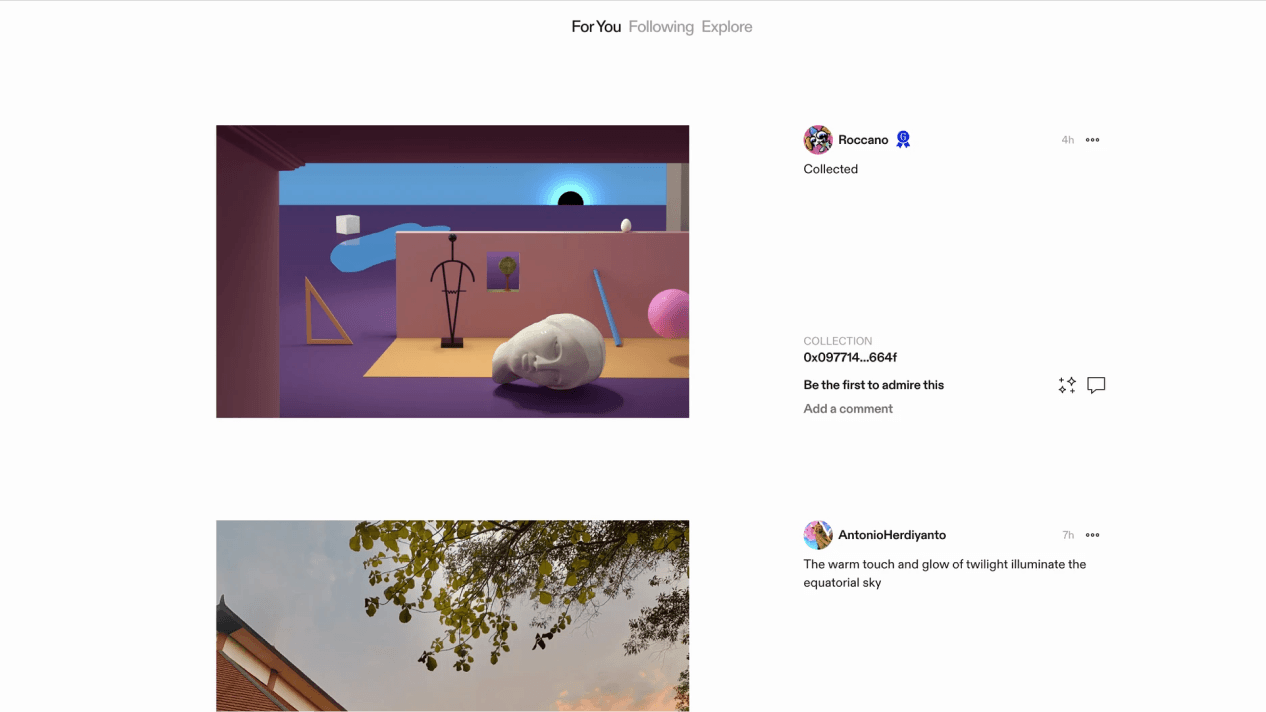Click the Roccano username
Screen dimensions: 1266x712
pyautogui.click(x=863, y=140)
